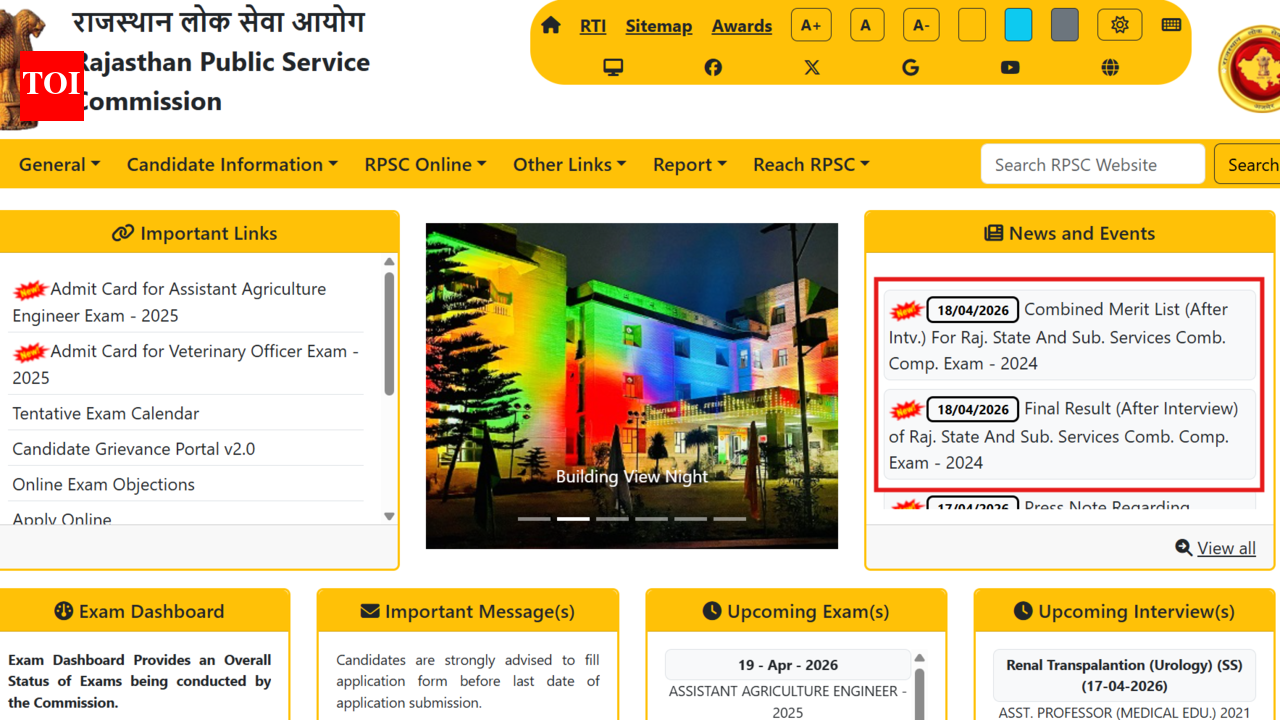
Task: Open RPSC's Facebook page via the Facebook icon
Action: click(x=712, y=67)
